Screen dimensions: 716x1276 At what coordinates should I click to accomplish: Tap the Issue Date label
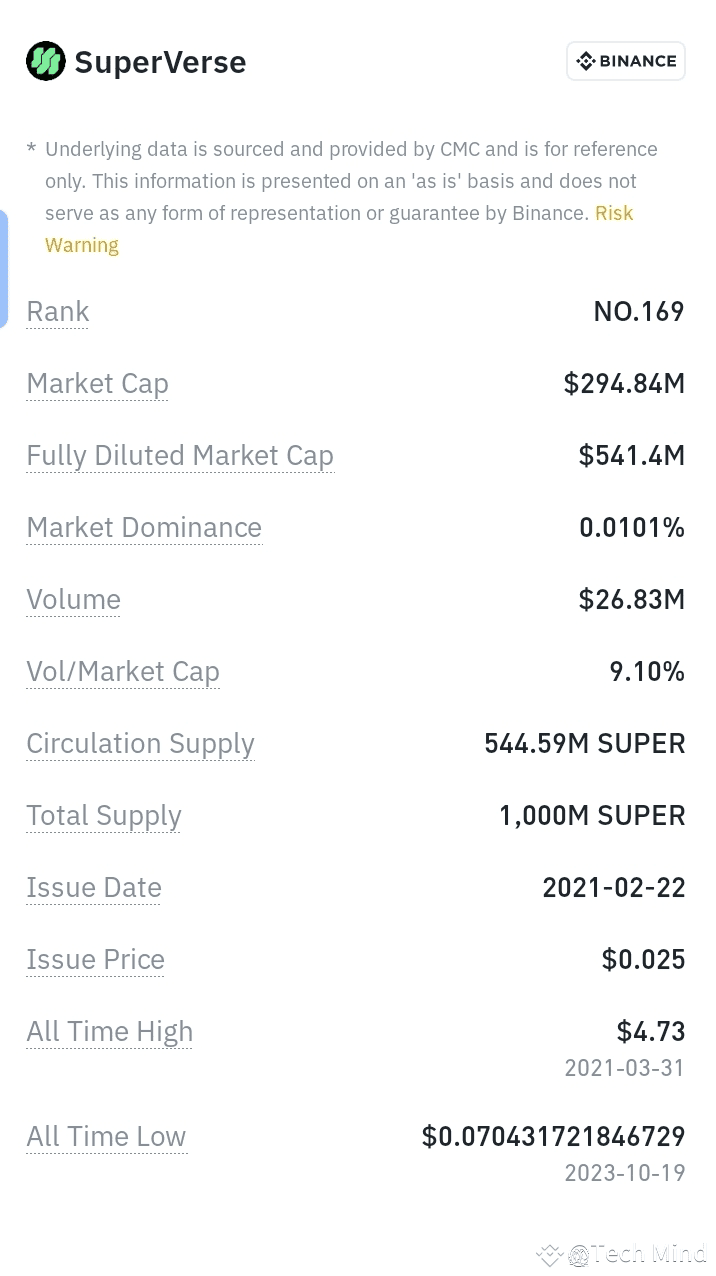pos(94,888)
